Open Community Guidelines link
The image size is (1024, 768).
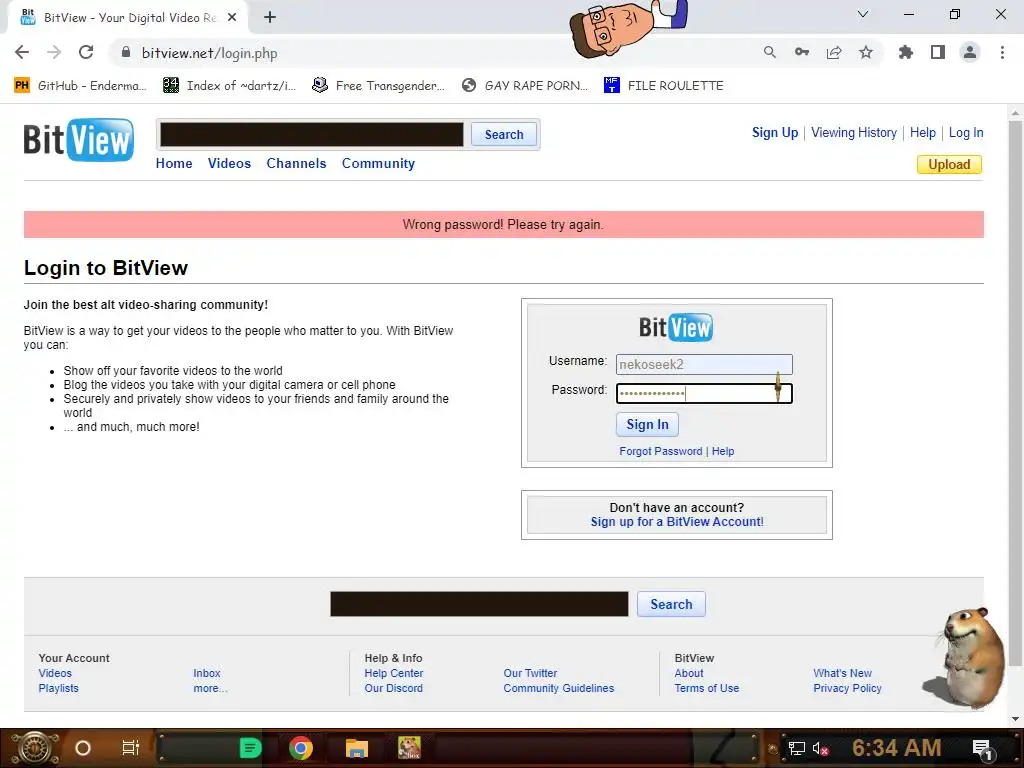(x=558, y=688)
